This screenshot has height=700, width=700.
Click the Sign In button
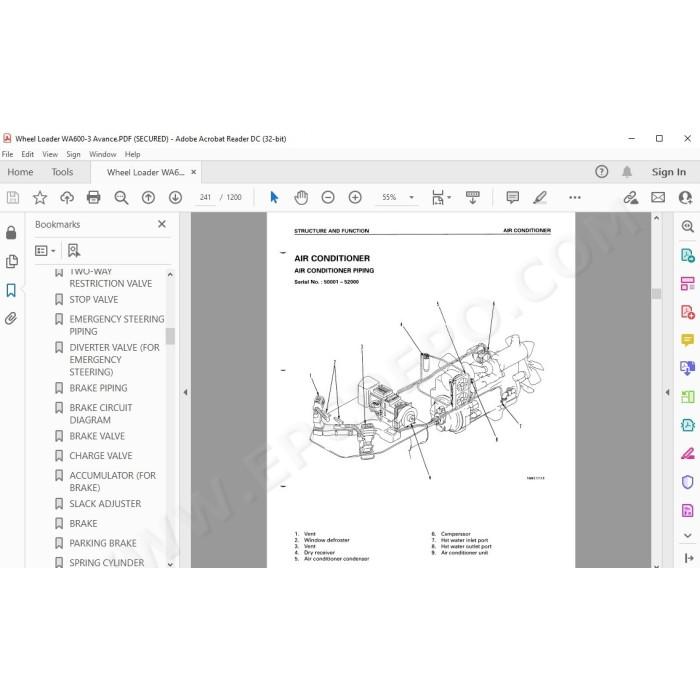[668, 172]
